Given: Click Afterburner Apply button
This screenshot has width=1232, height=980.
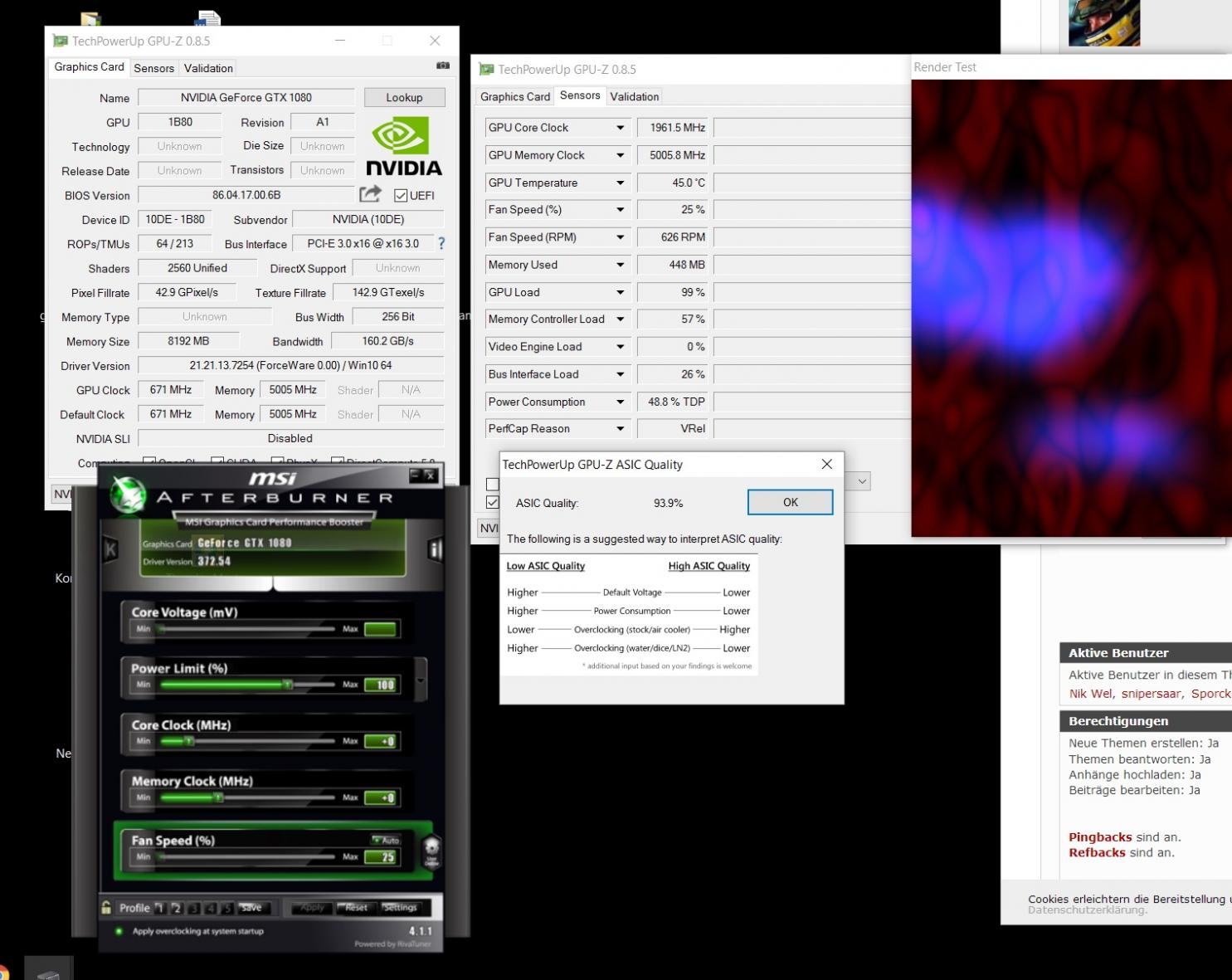Looking at the screenshot, I should pos(312,908).
